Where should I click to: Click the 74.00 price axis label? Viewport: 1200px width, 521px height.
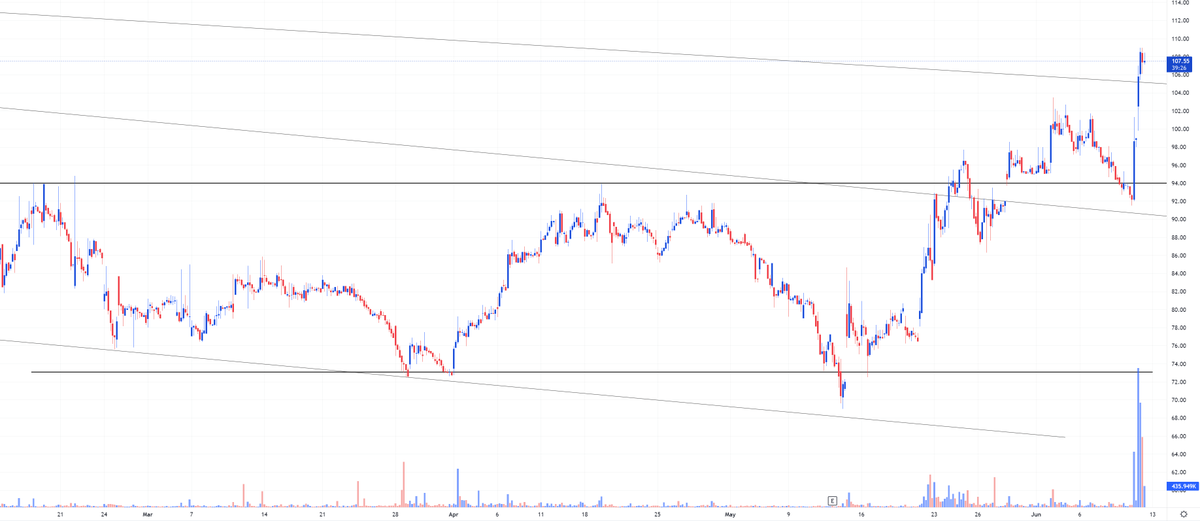pyautogui.click(x=1177, y=364)
